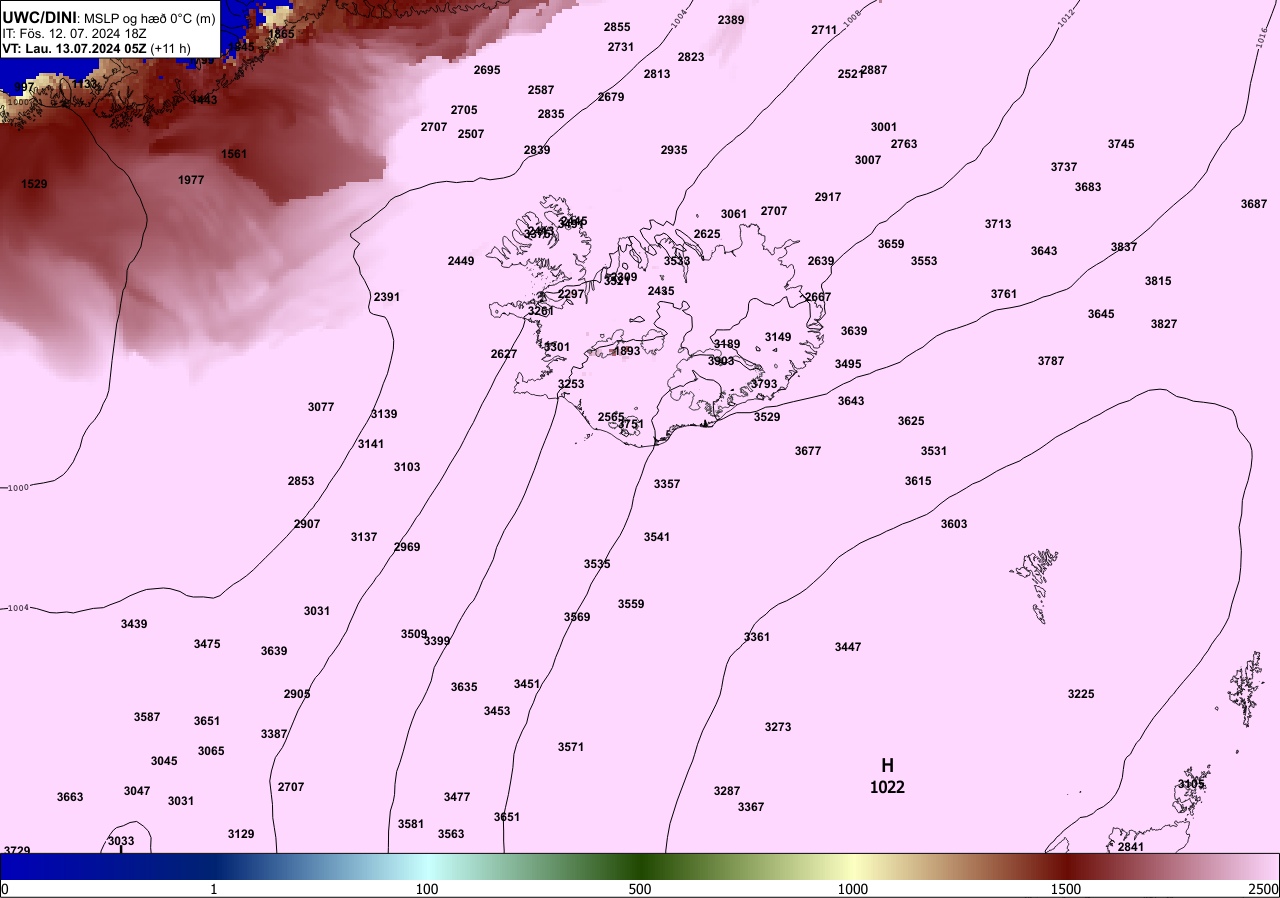Click the height value 3103
The width and height of the screenshot is (1280, 898).
407,467
